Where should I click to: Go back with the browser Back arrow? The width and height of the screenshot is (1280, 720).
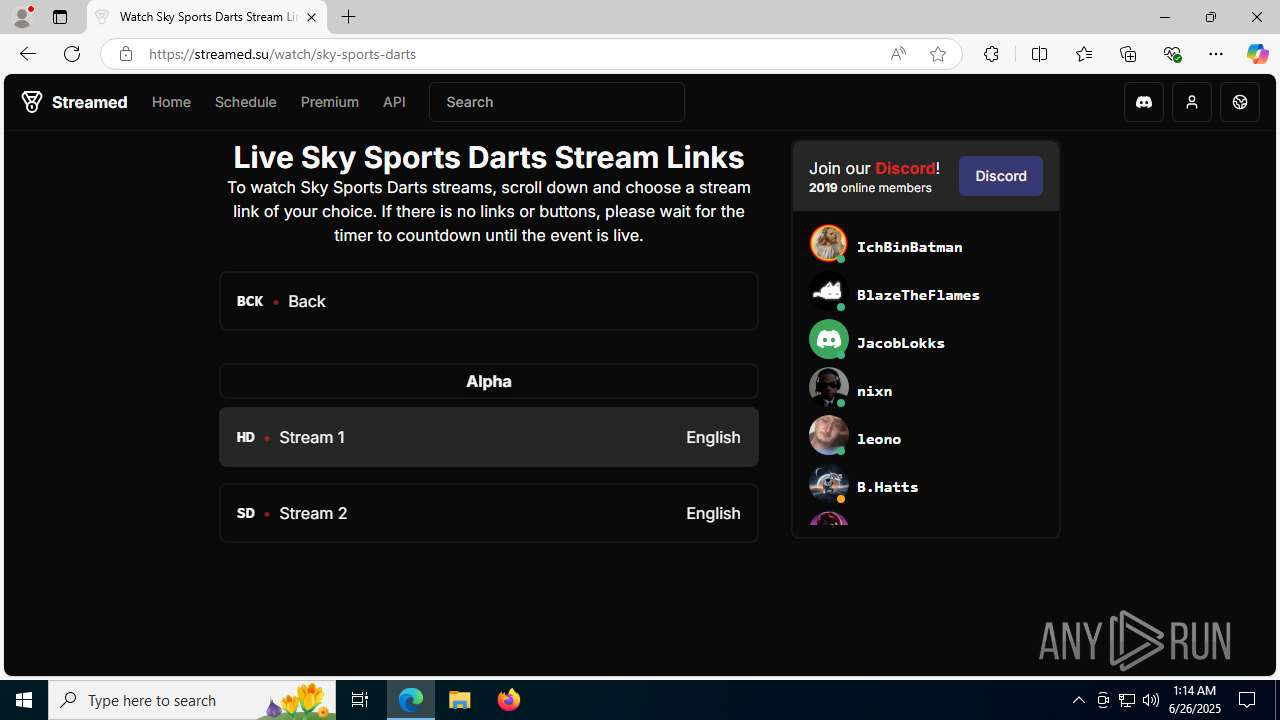point(27,54)
